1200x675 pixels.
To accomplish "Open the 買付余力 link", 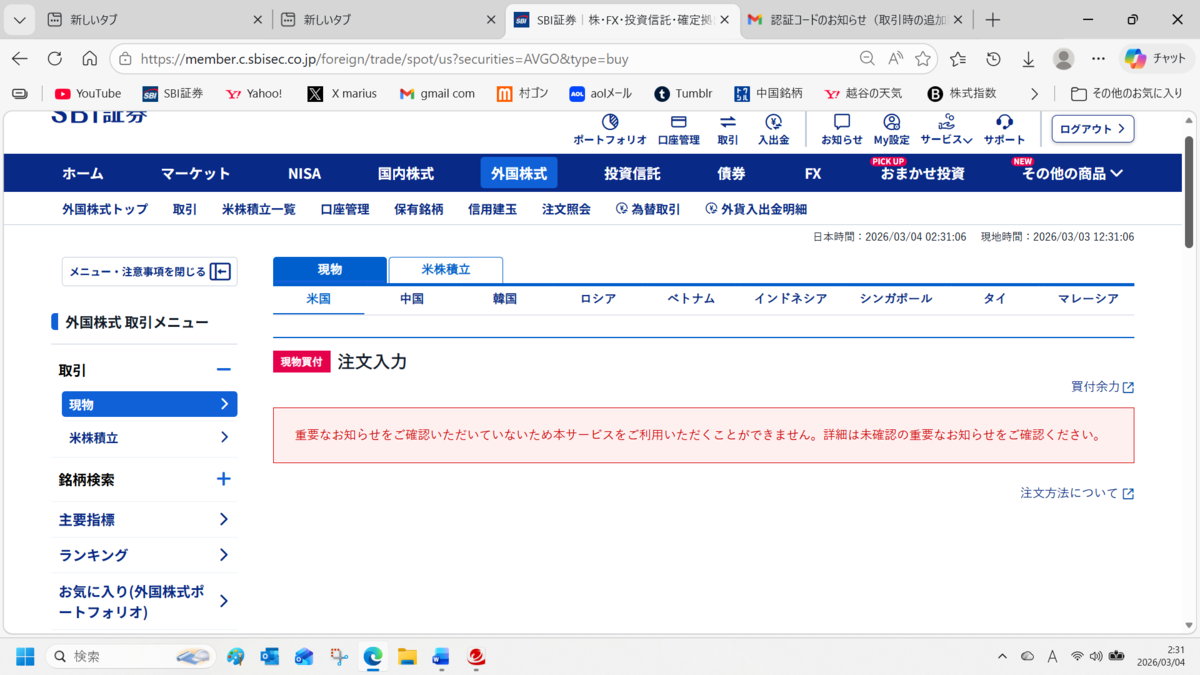I will point(1102,387).
